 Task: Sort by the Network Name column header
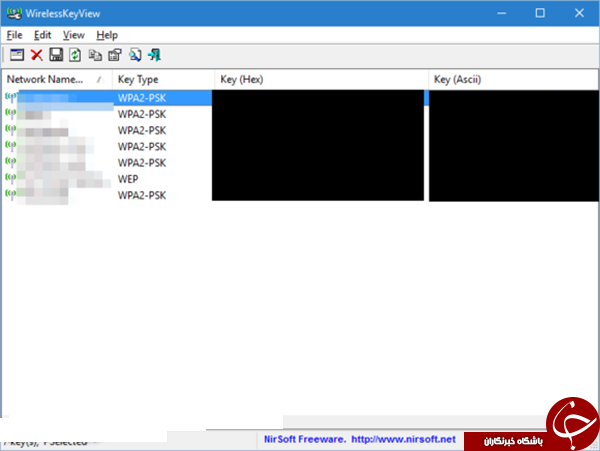(x=57, y=80)
